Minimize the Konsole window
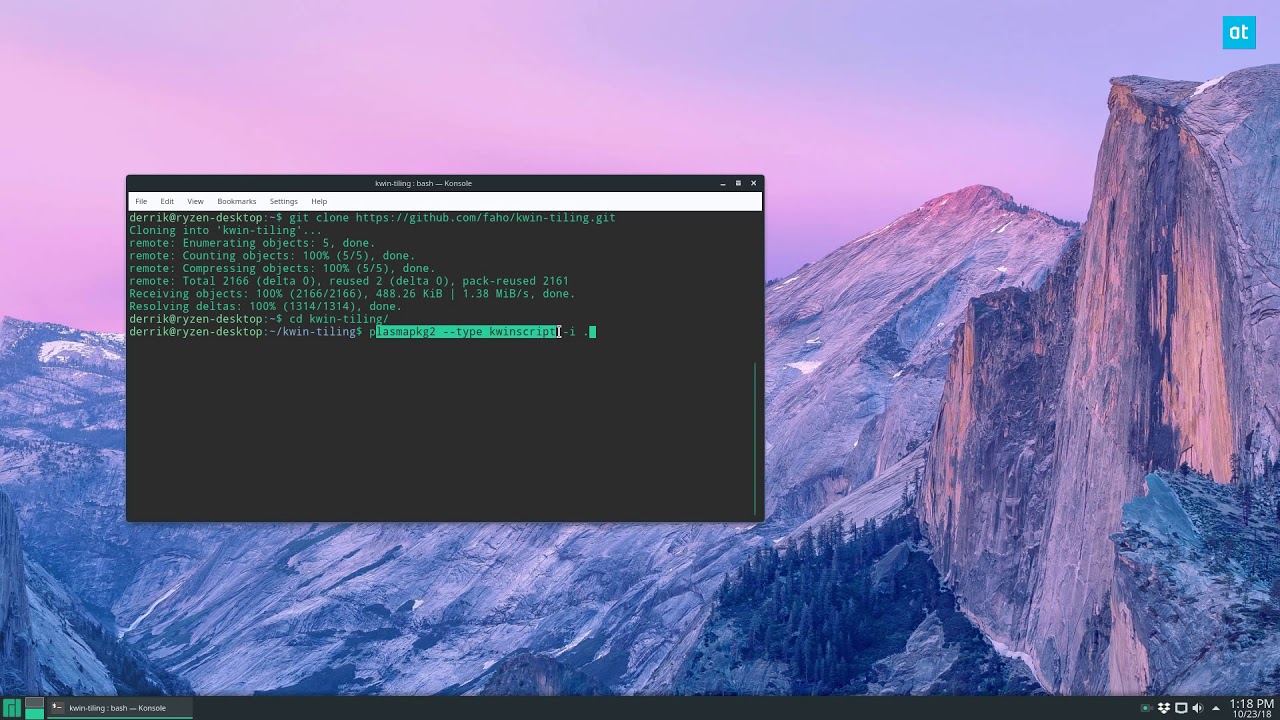Image resolution: width=1280 pixels, height=720 pixels. coord(722,183)
